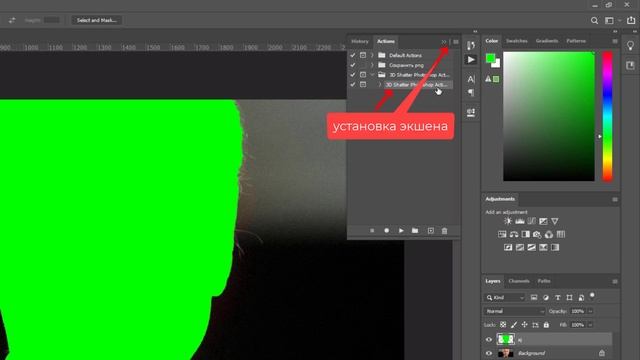Add a Black & White adjustment

pos(526,234)
